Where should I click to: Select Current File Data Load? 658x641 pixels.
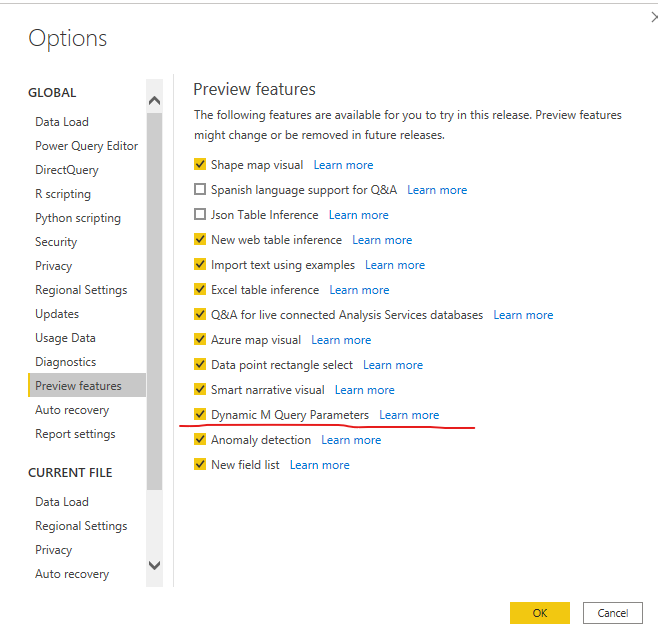[62, 502]
